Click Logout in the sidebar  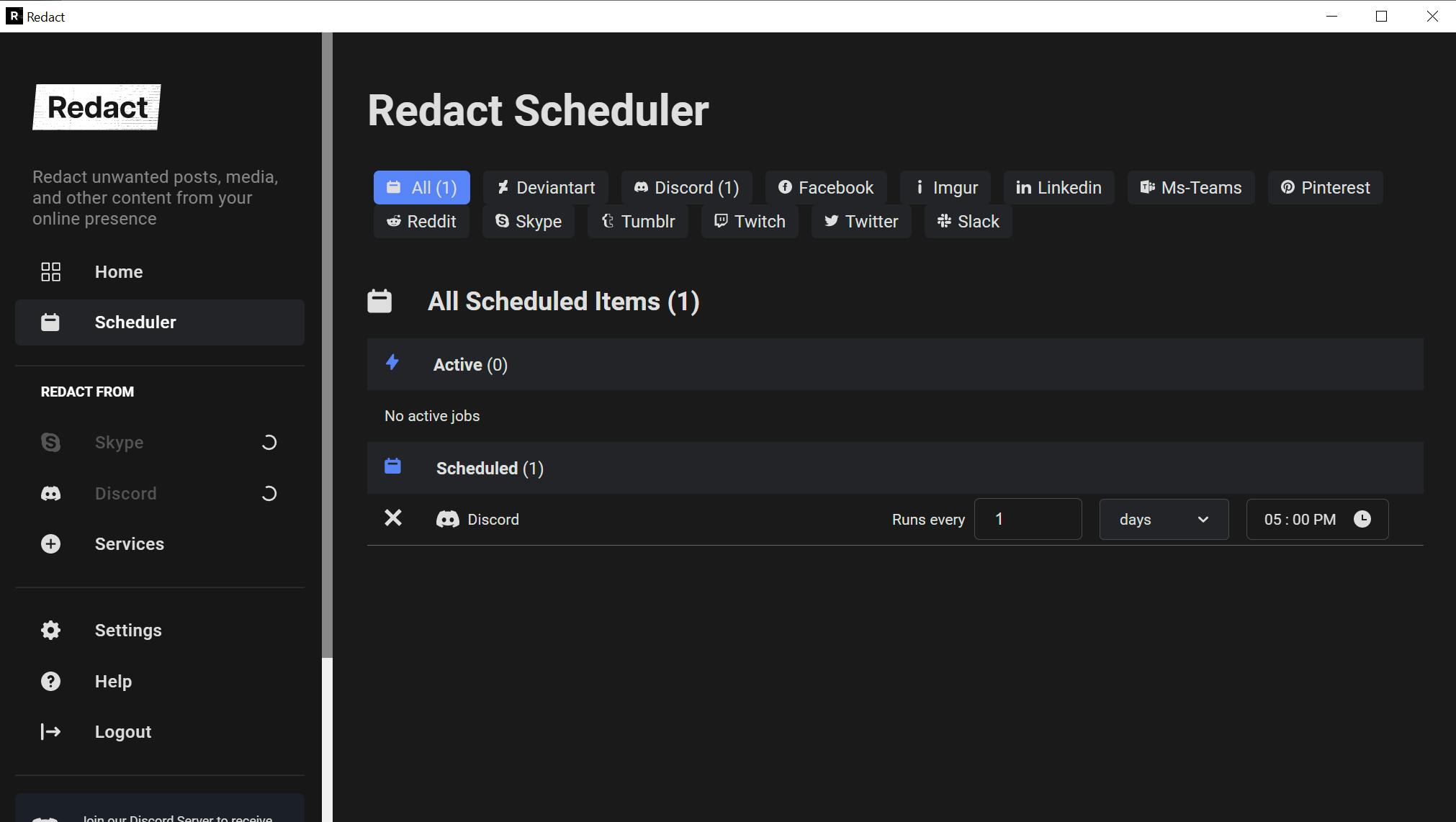click(160, 732)
